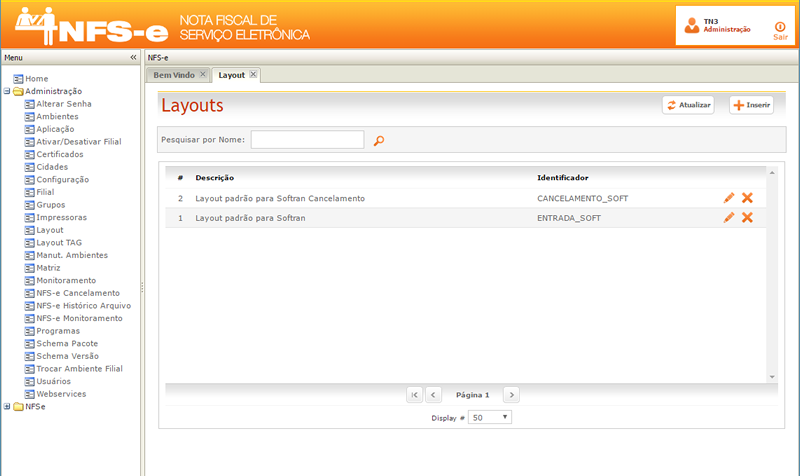Edit the ENTRADA_SOFT layout with pencil icon
Screen dimensions: 800x476
tap(729, 217)
